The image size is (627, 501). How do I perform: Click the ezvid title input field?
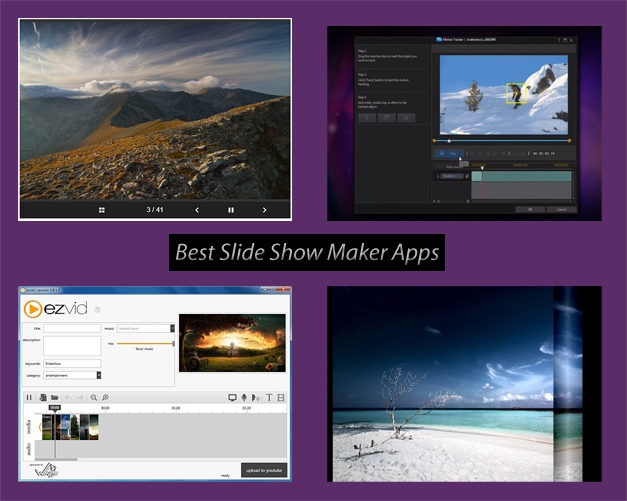click(x=72, y=327)
